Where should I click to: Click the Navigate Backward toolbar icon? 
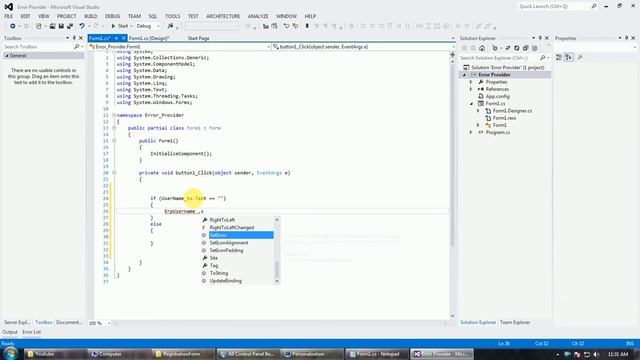click(13, 26)
